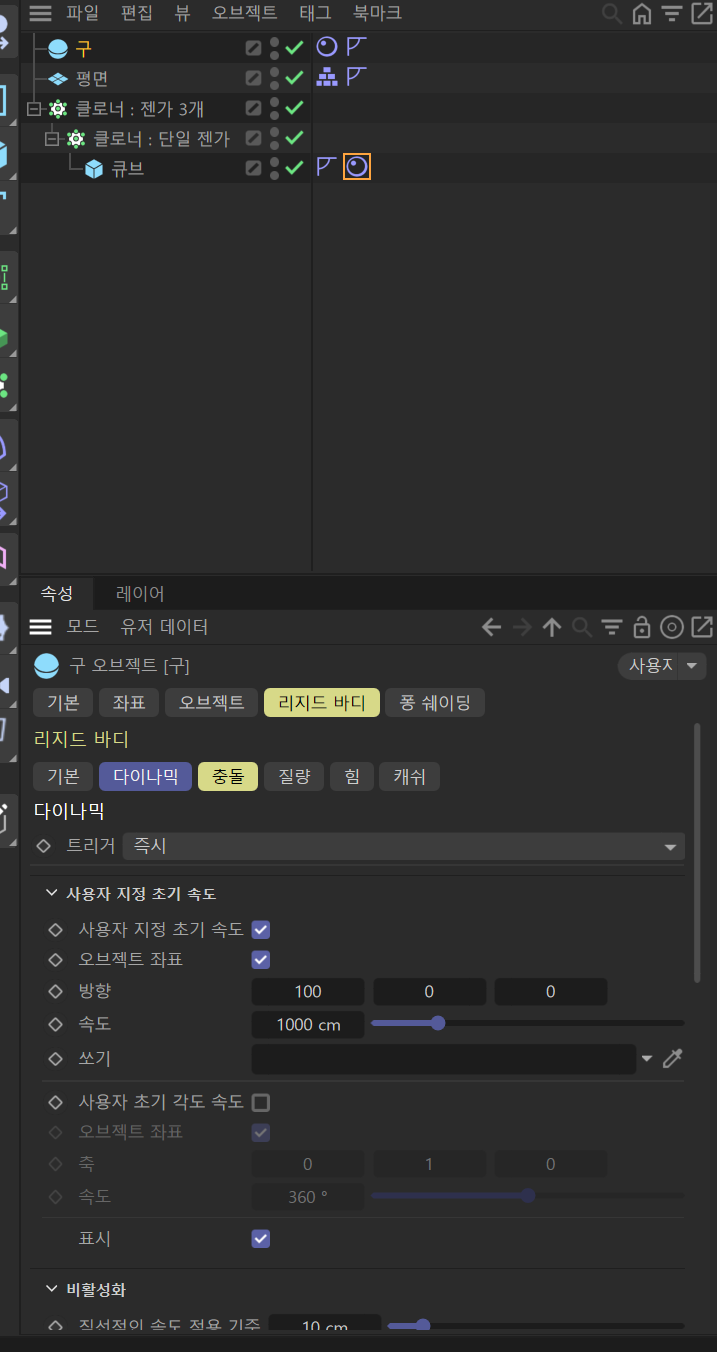This screenshot has width=717, height=1352.
Task: Select the 질량 sub-tab
Action: pos(294,777)
